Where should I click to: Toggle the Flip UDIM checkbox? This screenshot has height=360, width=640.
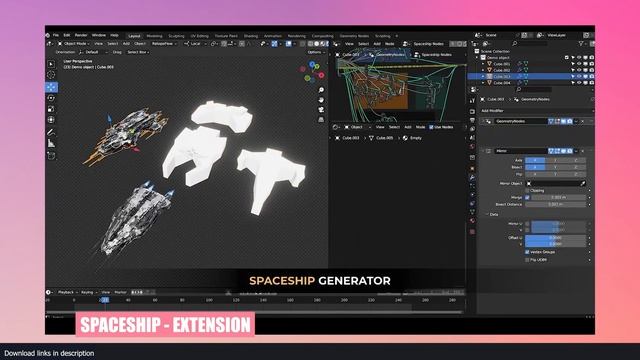coord(527,260)
